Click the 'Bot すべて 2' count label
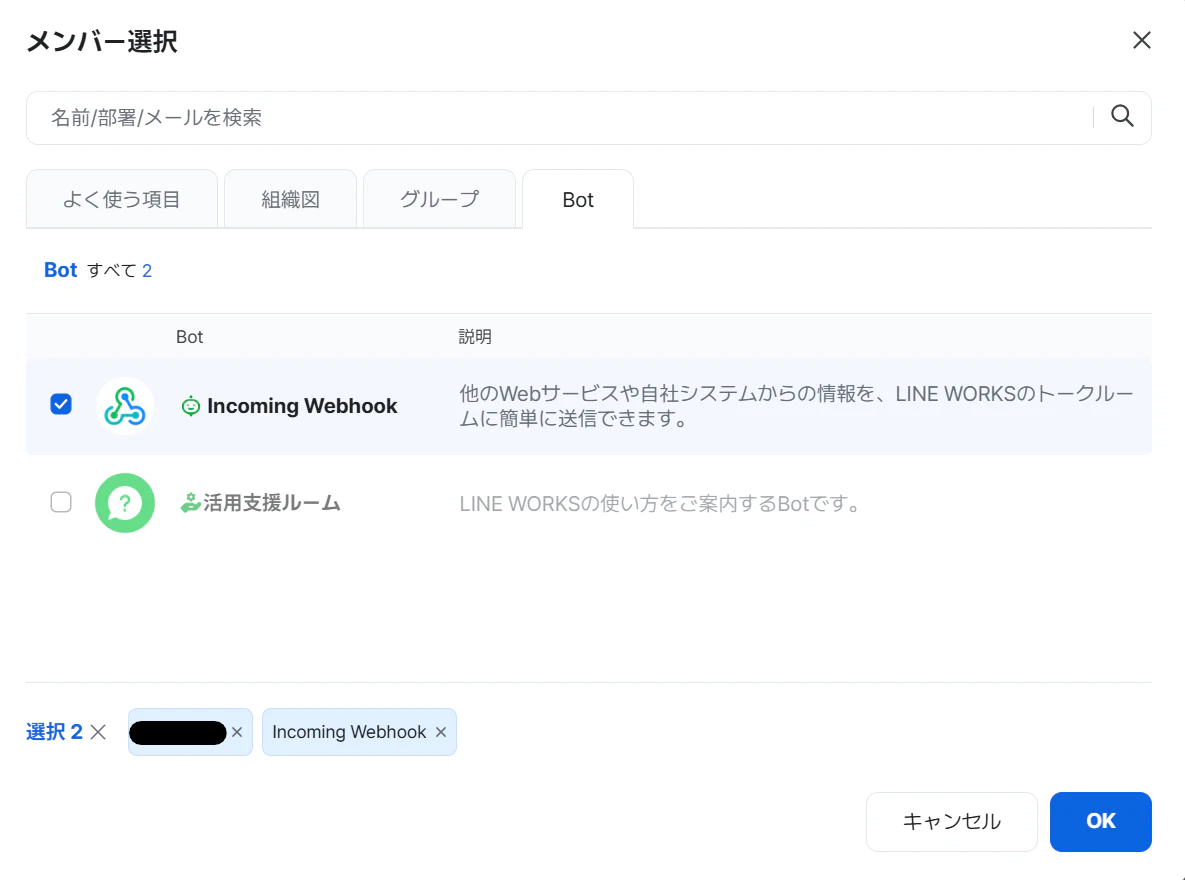 98,270
